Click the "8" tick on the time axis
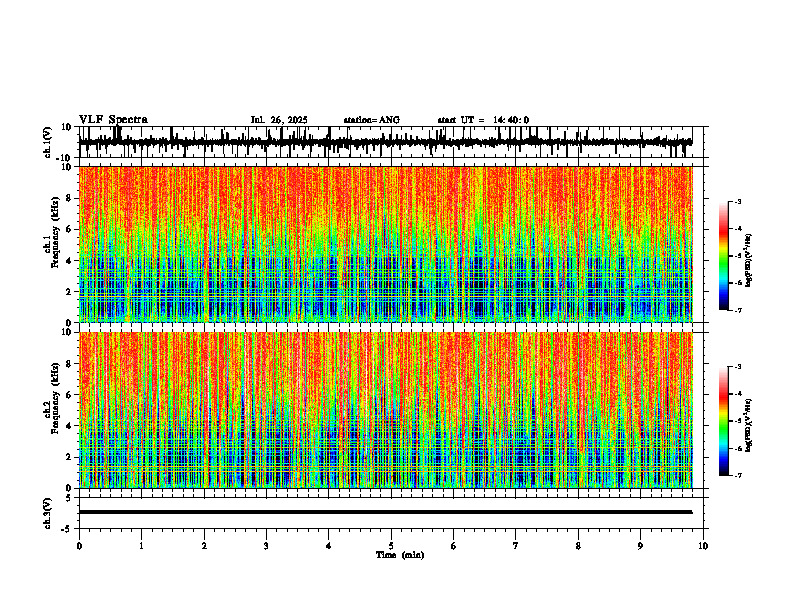792x612 pixels. (578, 546)
